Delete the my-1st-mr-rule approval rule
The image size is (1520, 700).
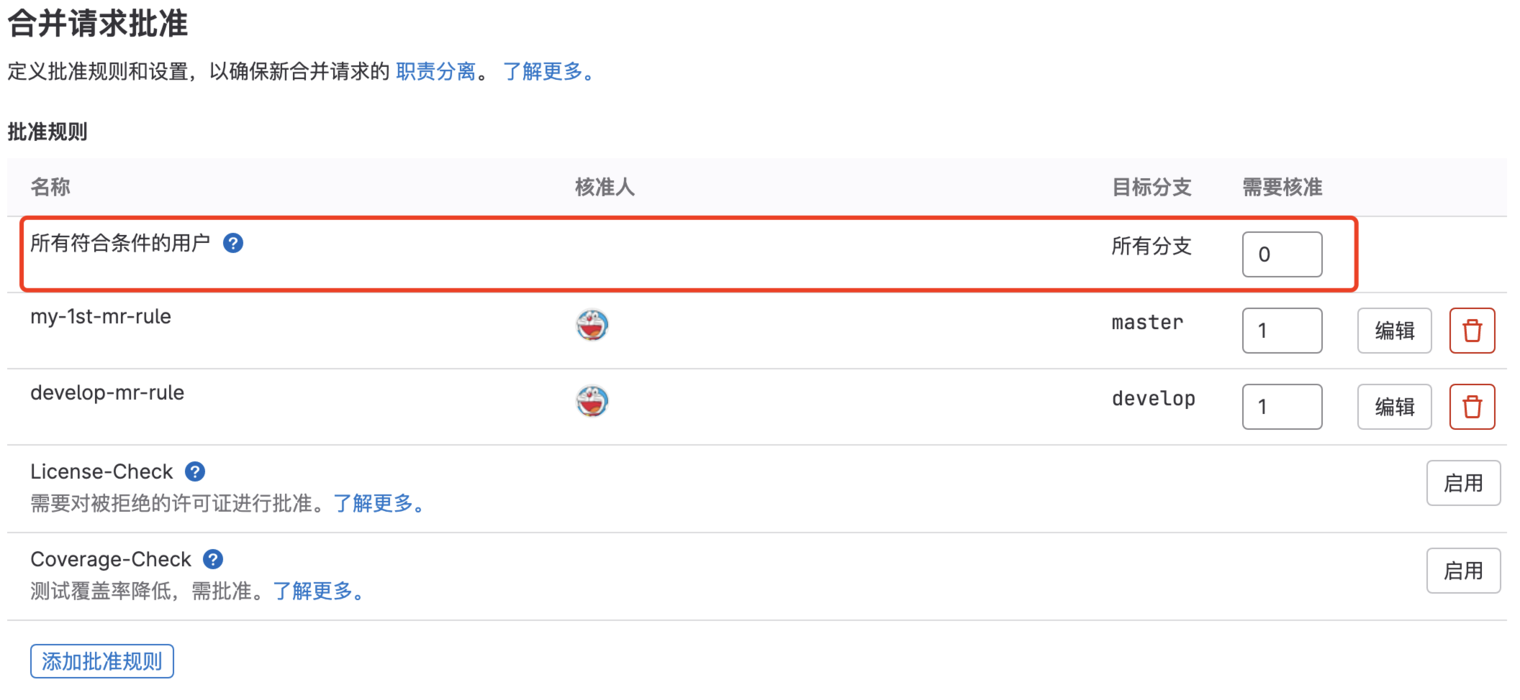[1472, 331]
